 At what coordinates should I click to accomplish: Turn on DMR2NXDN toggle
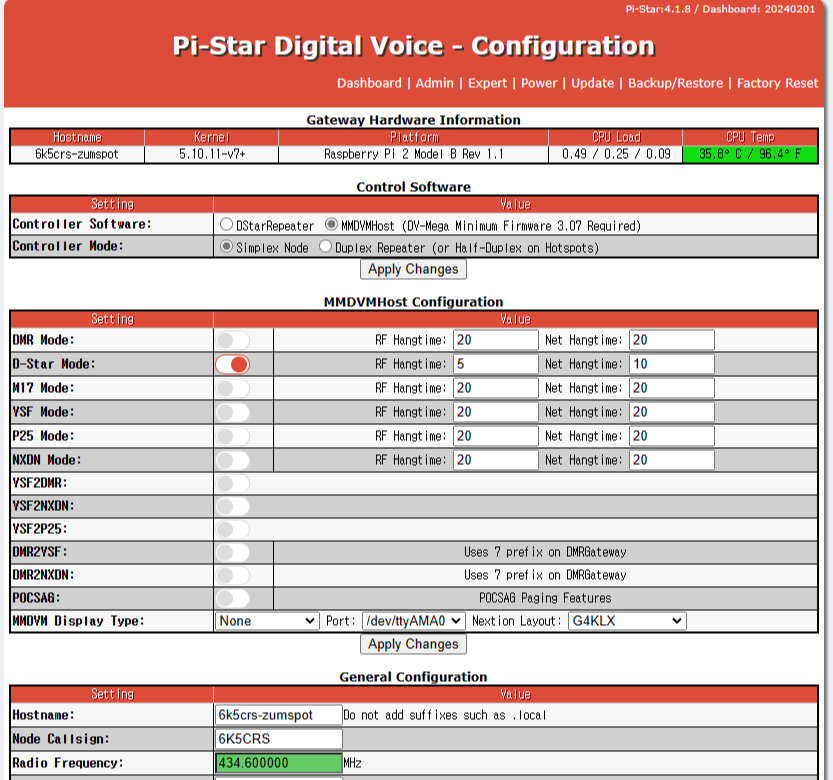coord(233,575)
